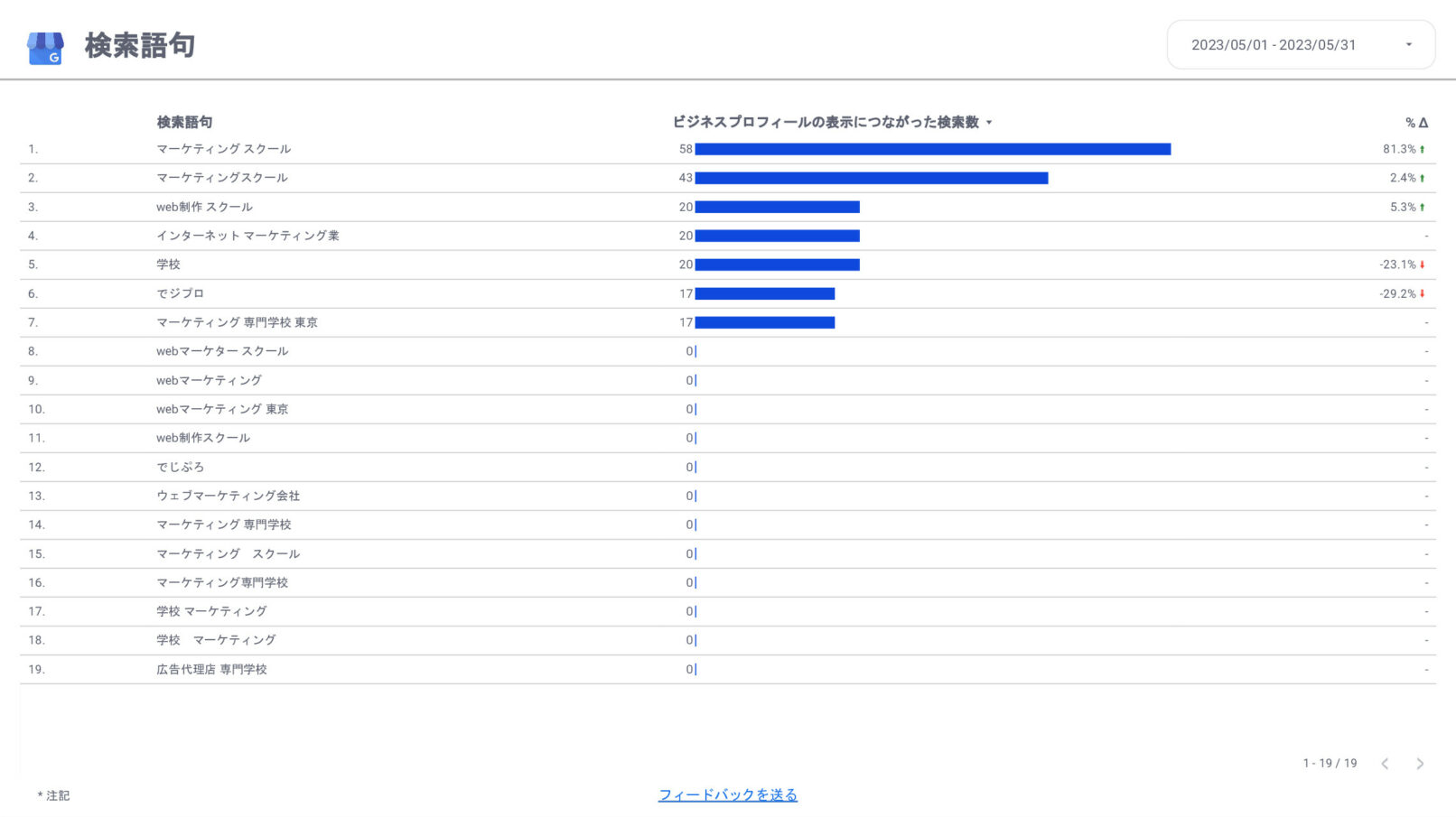Screen dimensions: 1456x817
Task: Click the %Δ column header
Action: (1415, 123)
